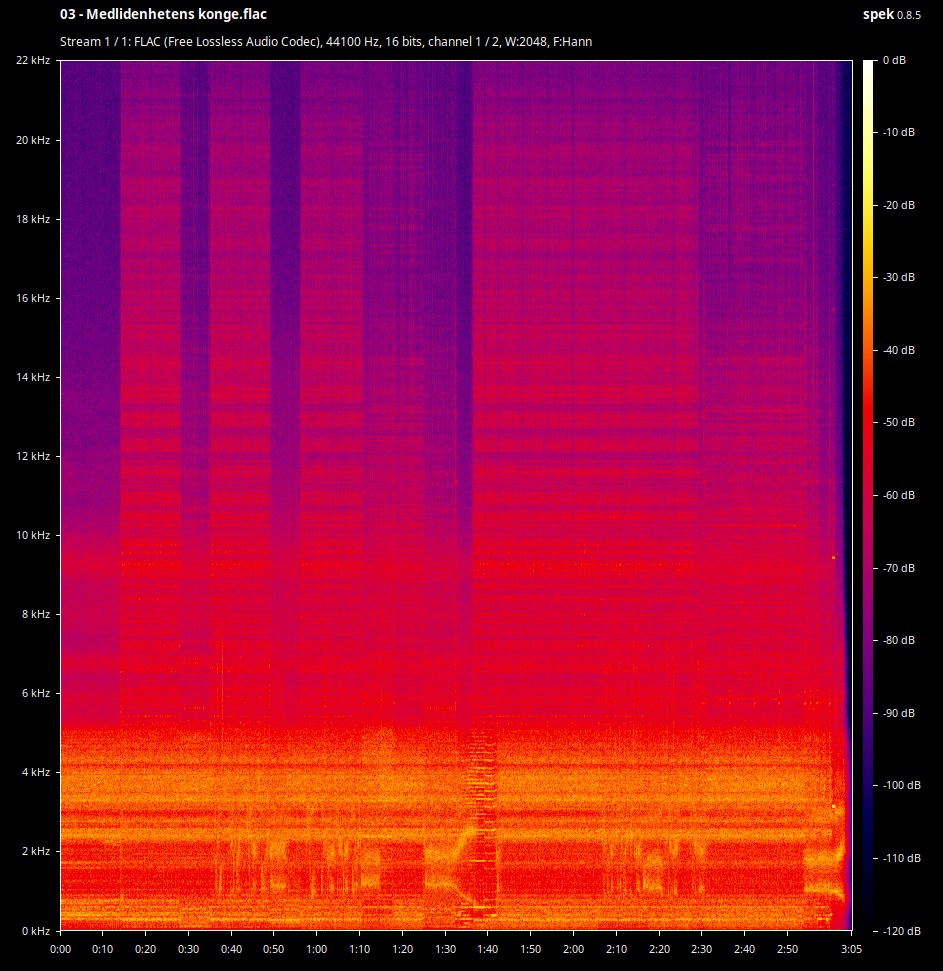Click the '0:20' time axis label

click(x=146, y=949)
